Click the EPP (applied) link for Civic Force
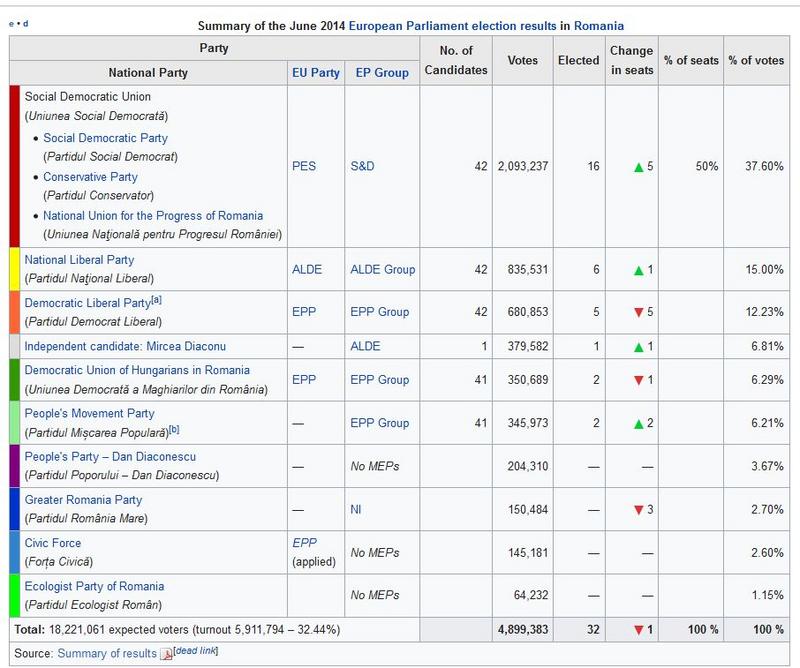The height and width of the screenshot is (668, 800). pyautogui.click(x=305, y=543)
